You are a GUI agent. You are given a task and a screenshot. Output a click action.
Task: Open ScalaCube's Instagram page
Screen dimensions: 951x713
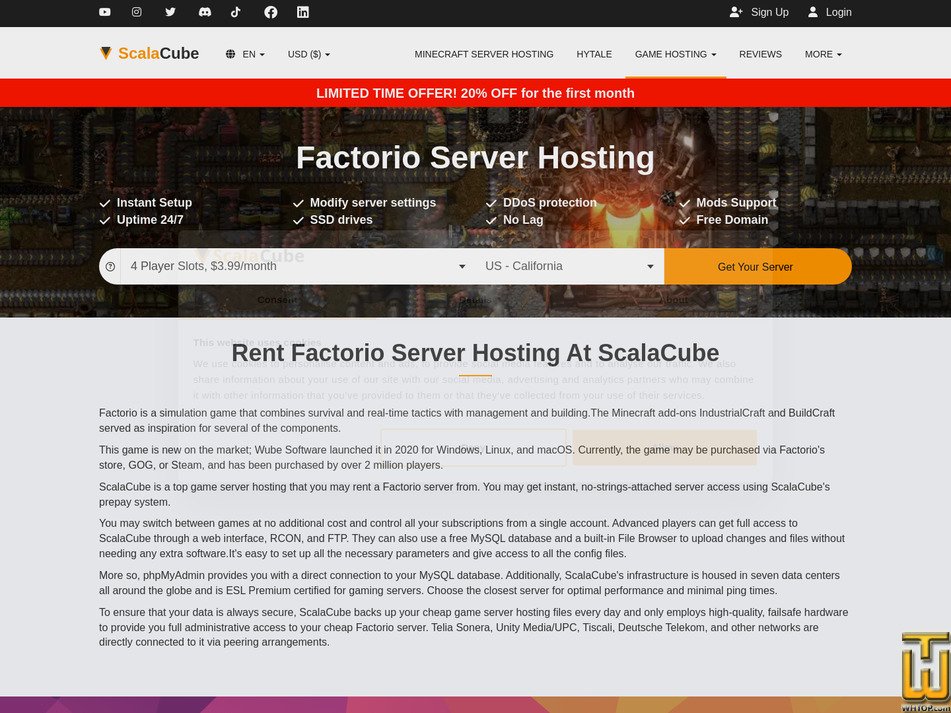point(137,13)
